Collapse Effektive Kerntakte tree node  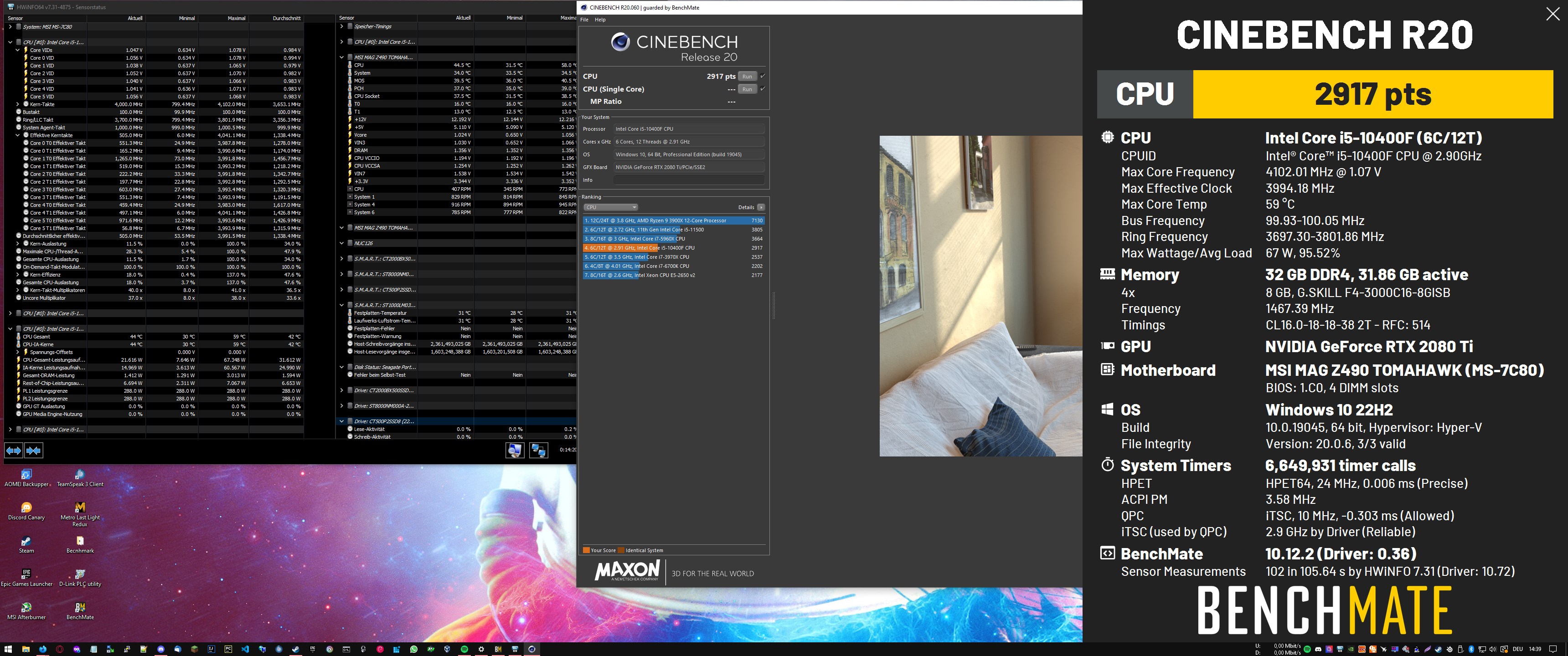click(x=18, y=135)
